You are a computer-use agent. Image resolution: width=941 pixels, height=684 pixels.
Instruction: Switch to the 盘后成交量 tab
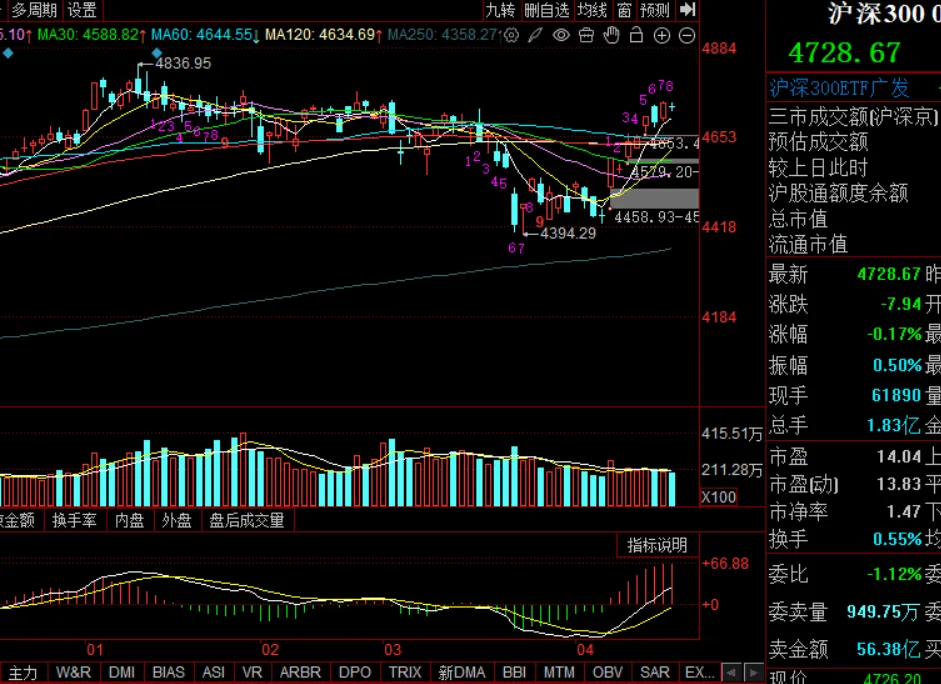(x=247, y=520)
